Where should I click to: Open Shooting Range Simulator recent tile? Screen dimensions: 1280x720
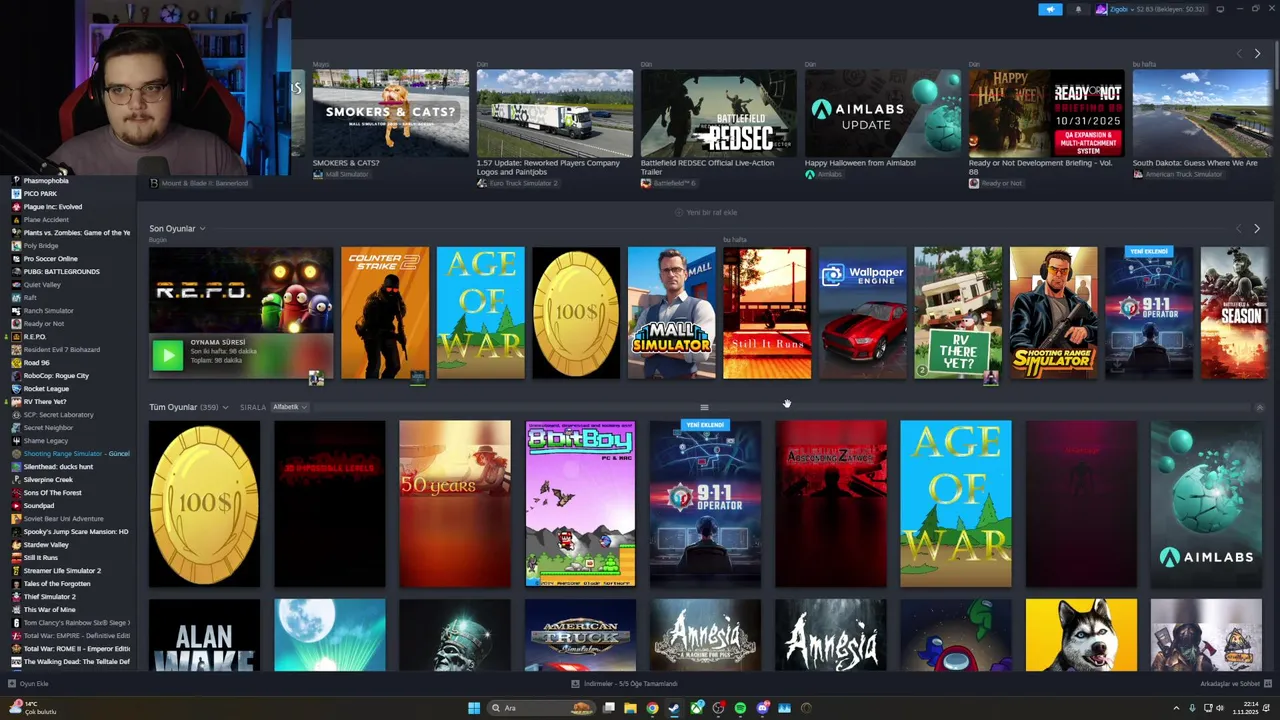pyautogui.click(x=1054, y=313)
